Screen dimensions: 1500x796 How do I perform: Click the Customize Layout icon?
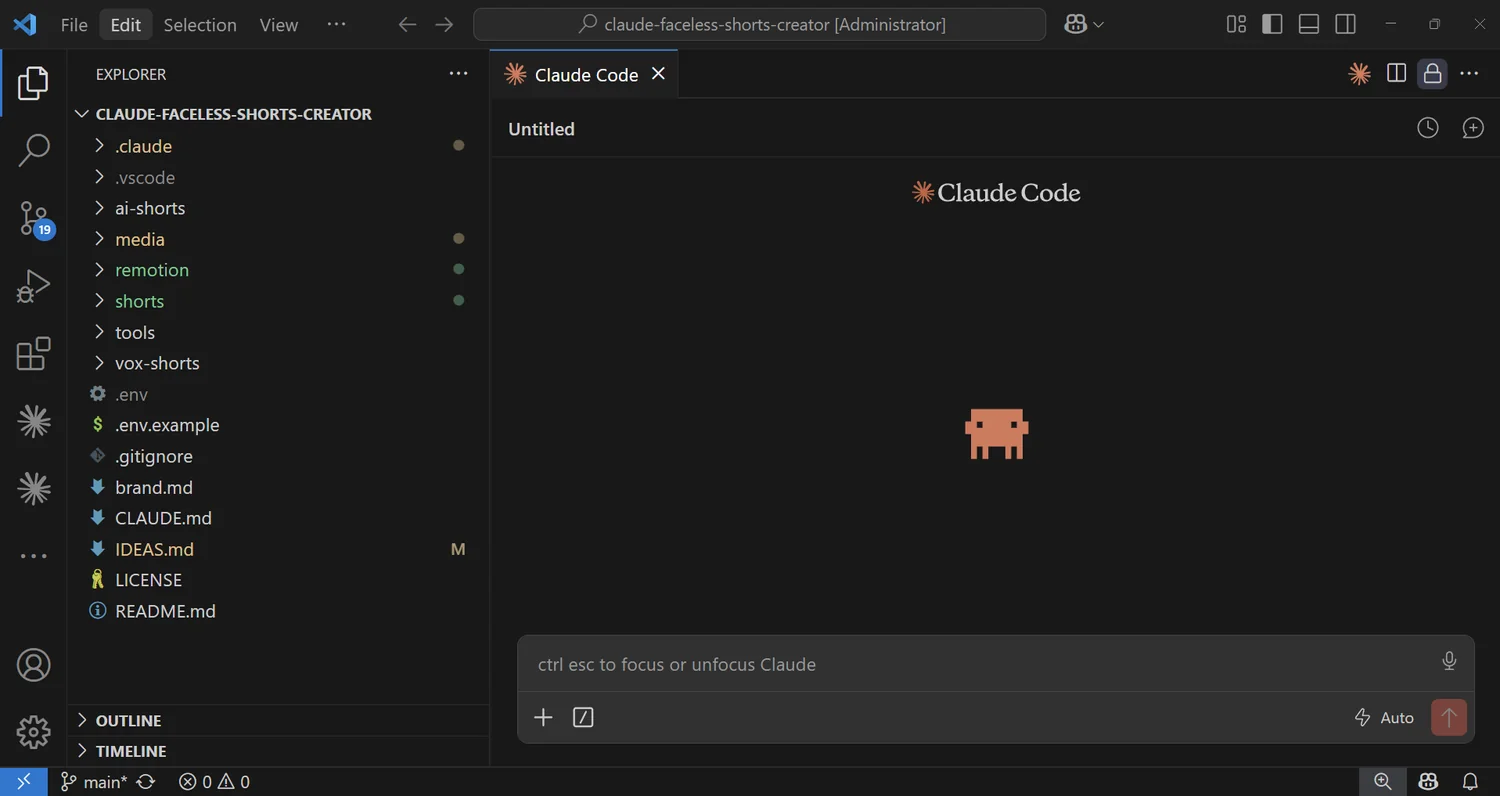(1236, 24)
